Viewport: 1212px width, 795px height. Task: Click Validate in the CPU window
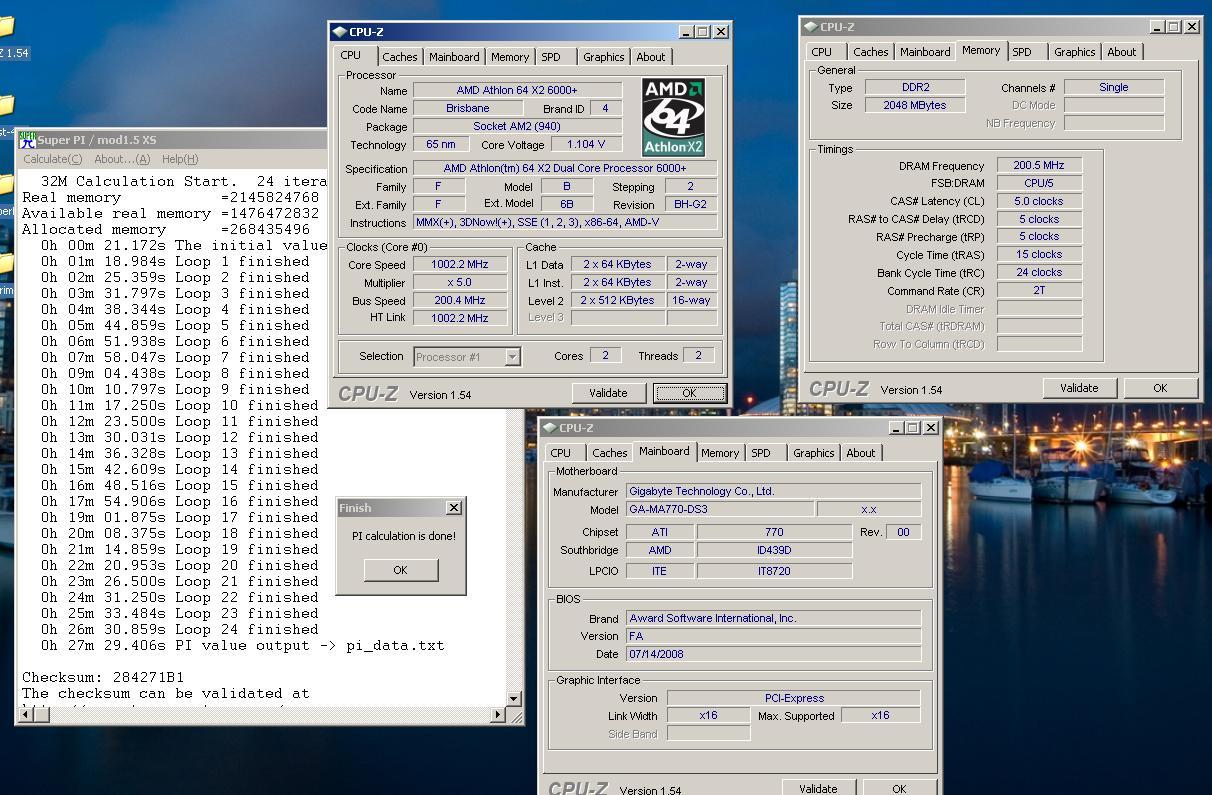[608, 393]
